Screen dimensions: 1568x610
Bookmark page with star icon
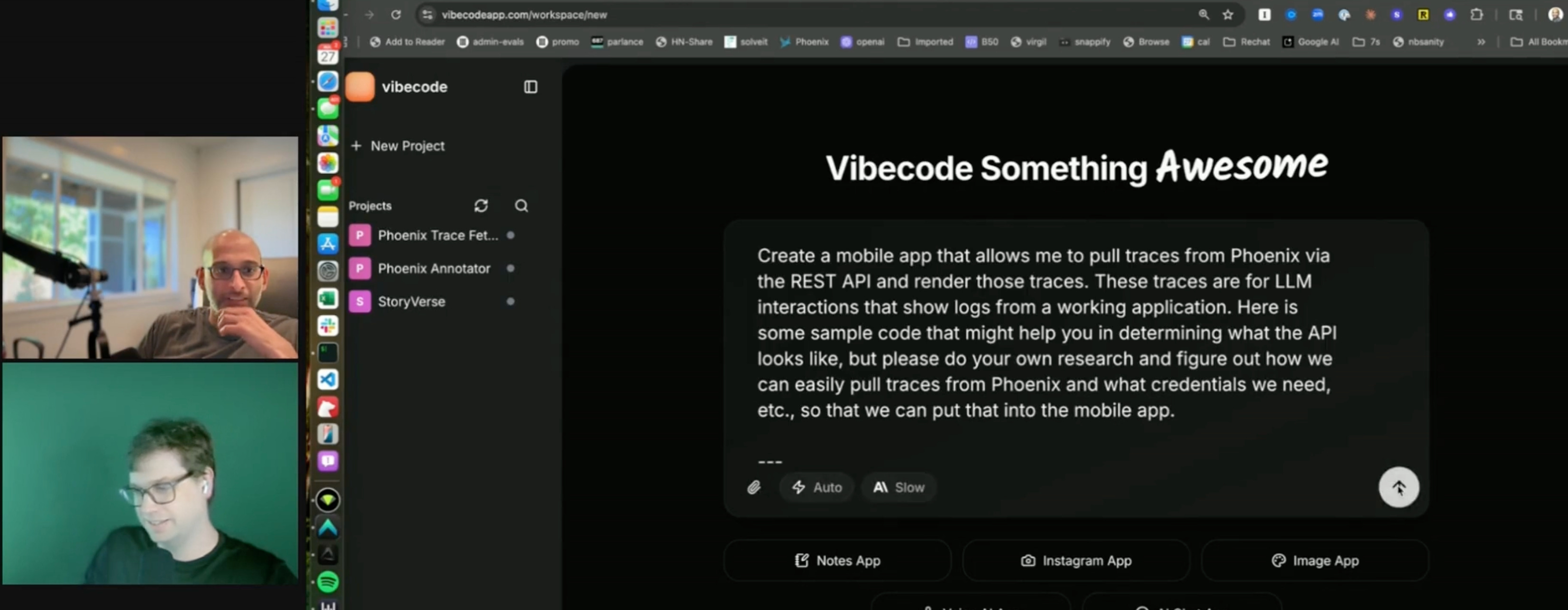point(1228,15)
